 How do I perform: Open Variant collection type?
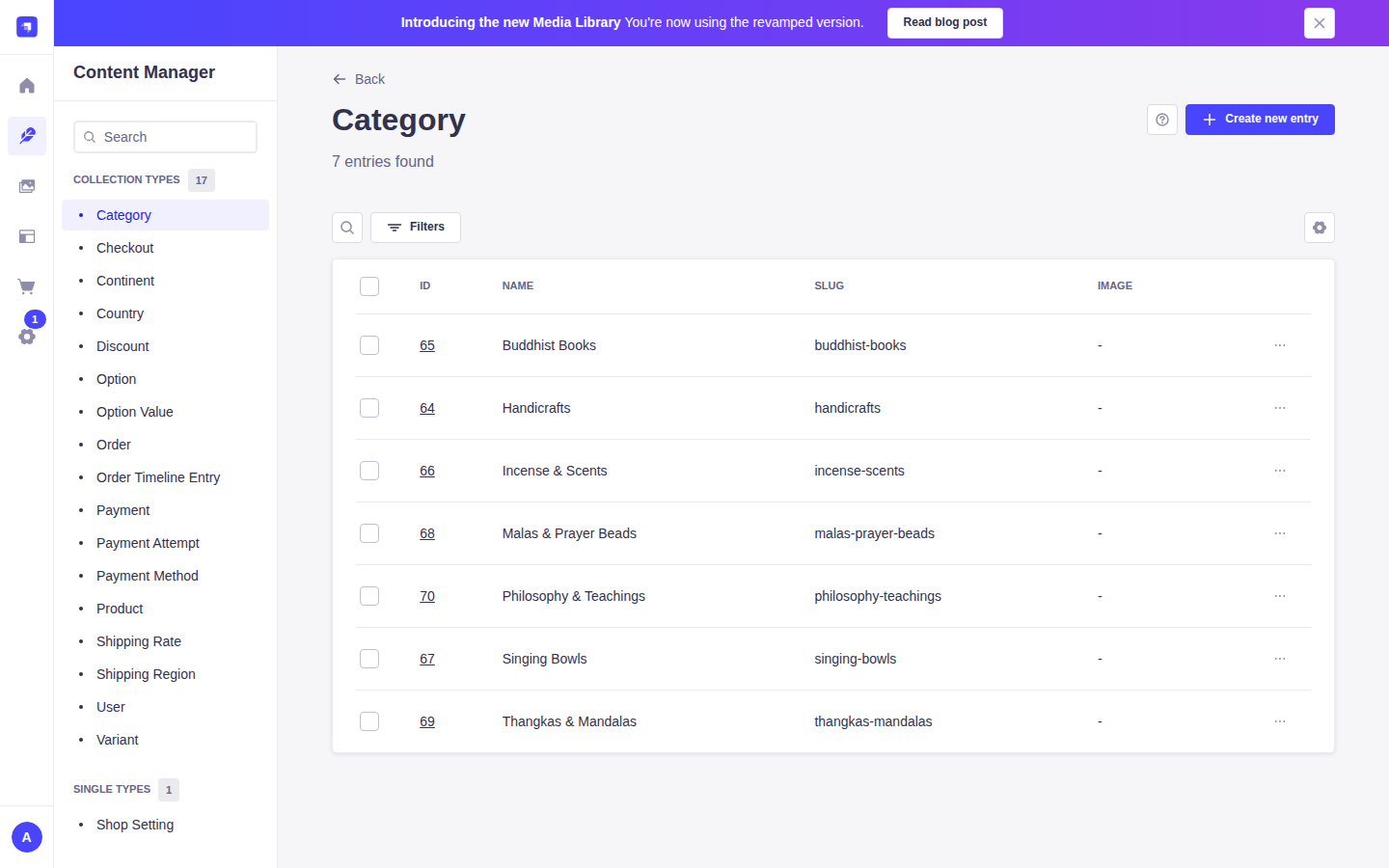pos(165,740)
